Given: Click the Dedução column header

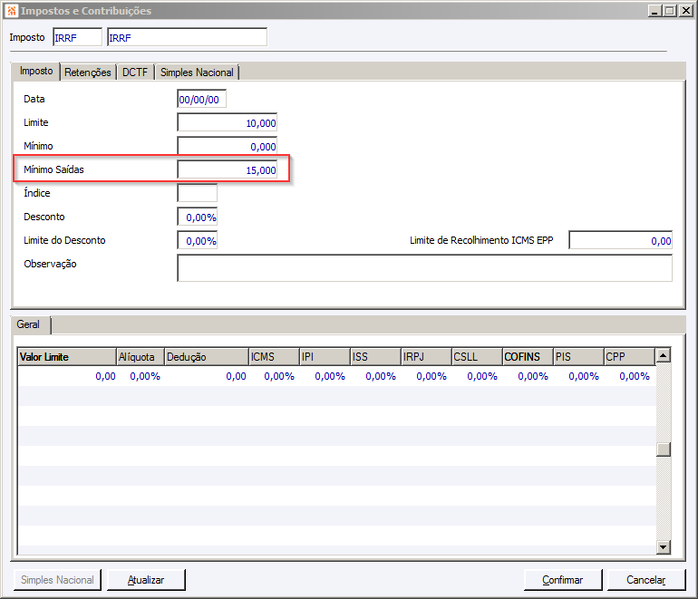Looking at the screenshot, I should [x=207, y=357].
